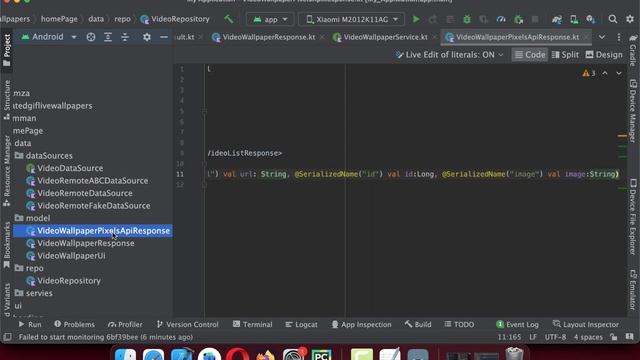The height and width of the screenshot is (360, 640).
Task: Open the Event Log
Action: click(x=517, y=324)
